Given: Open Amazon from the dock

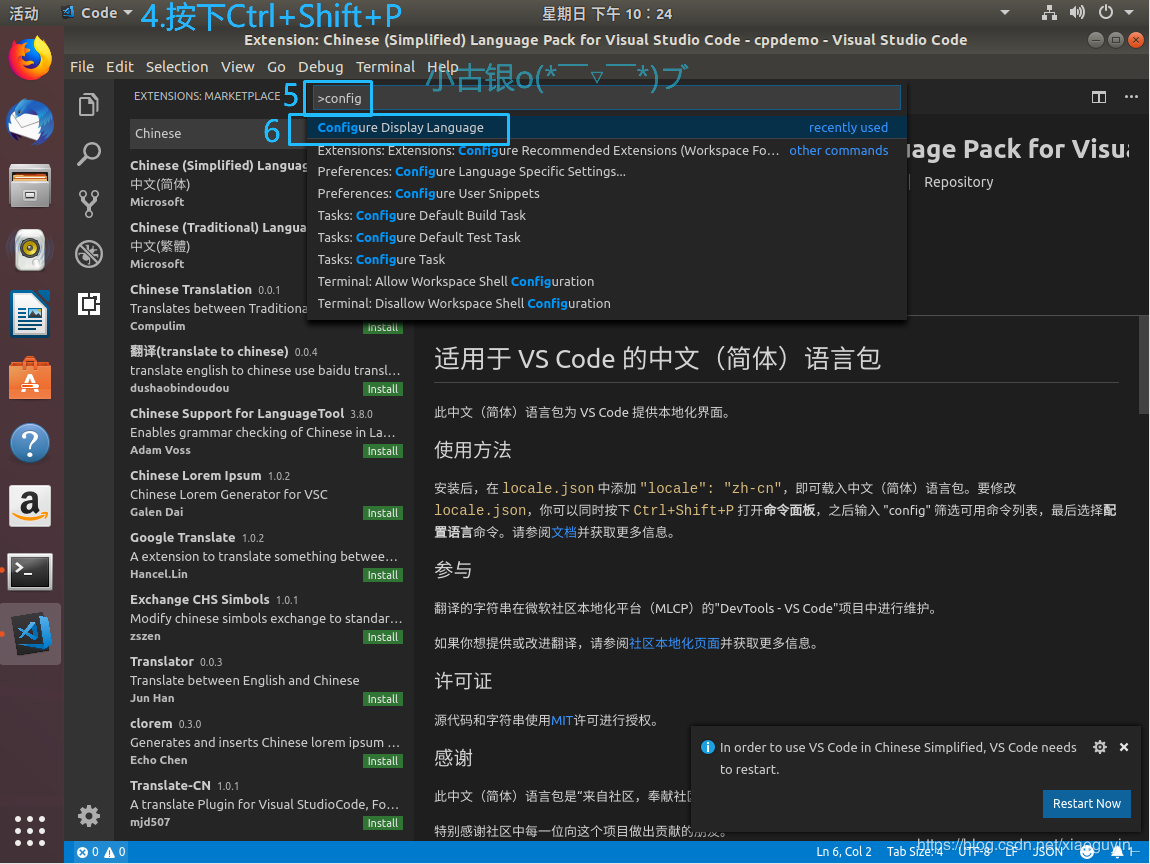Looking at the screenshot, I should pos(30,506).
